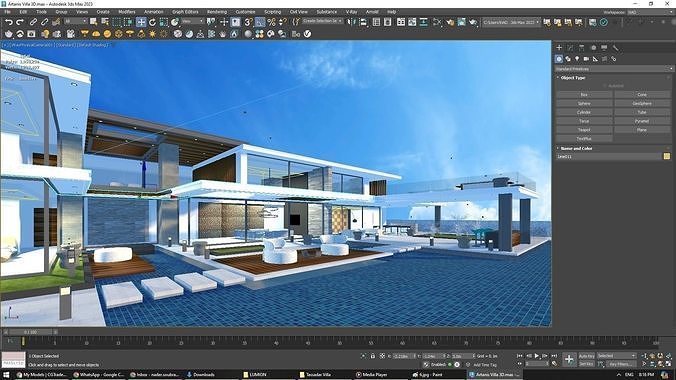Open the Selected key filter dropdown
The image size is (676, 380).
coord(617,356)
